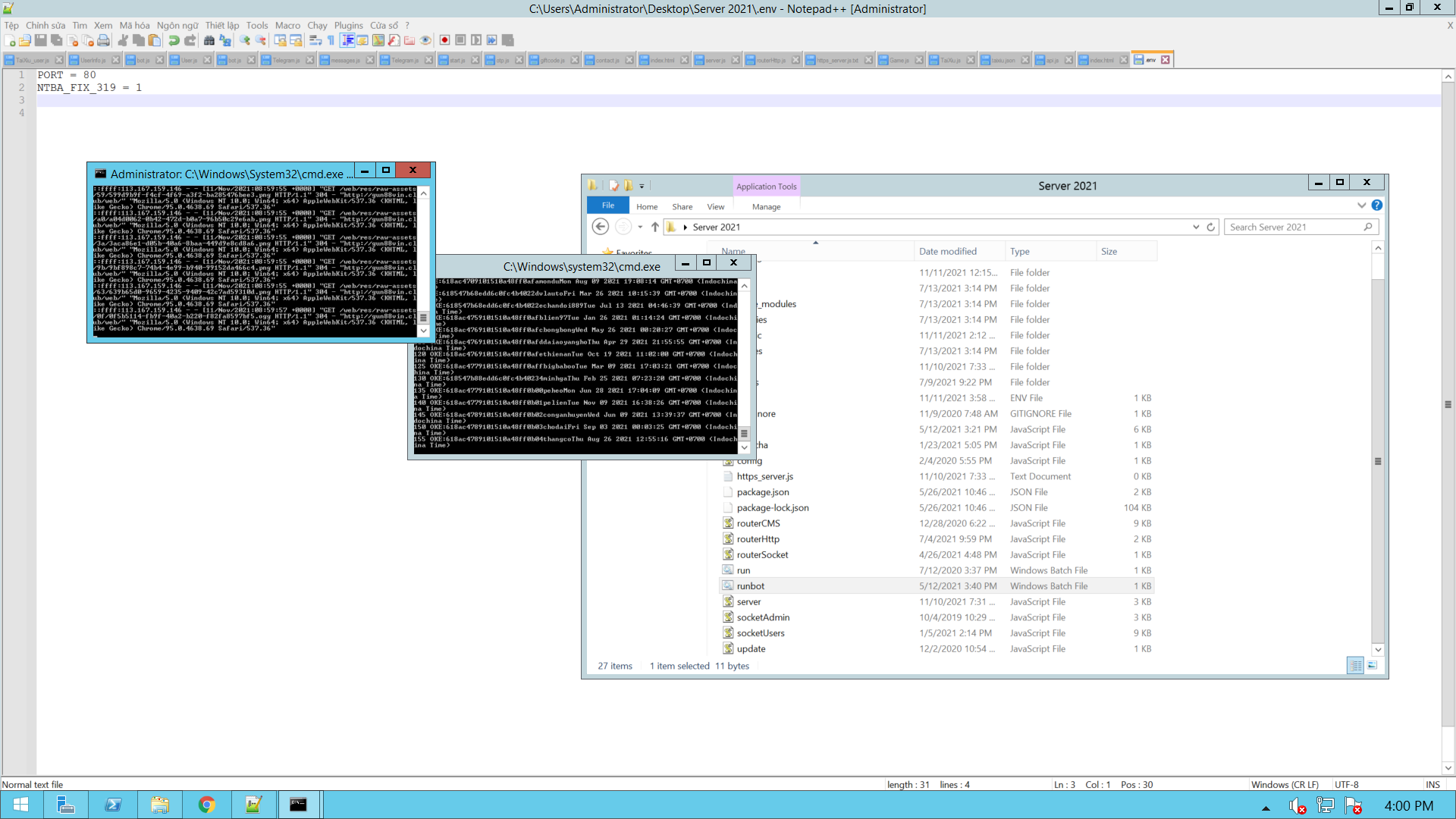Expand the Explorer ribbon chevron
1456x819 pixels.
tap(1362, 206)
